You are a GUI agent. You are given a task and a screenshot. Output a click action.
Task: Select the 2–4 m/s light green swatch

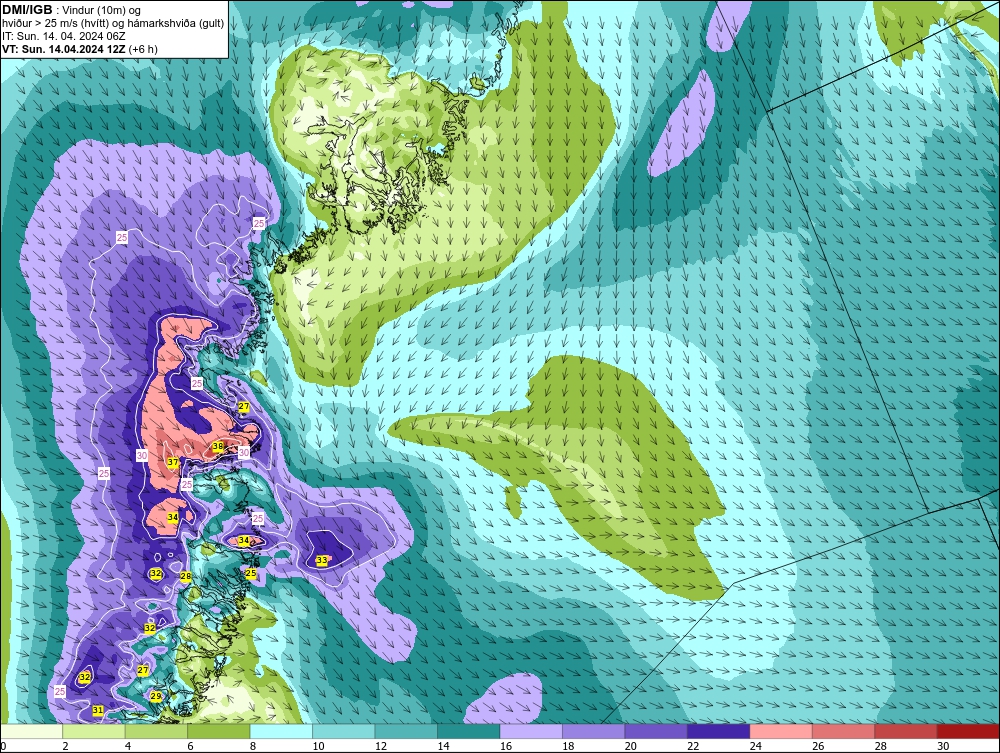click(94, 731)
